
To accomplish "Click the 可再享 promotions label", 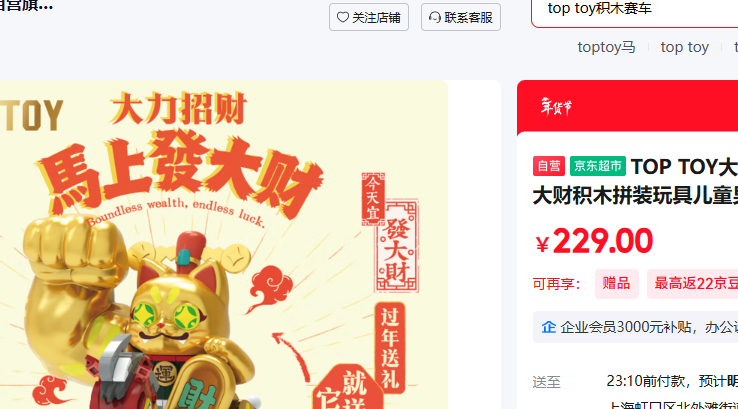I will pos(556,284).
